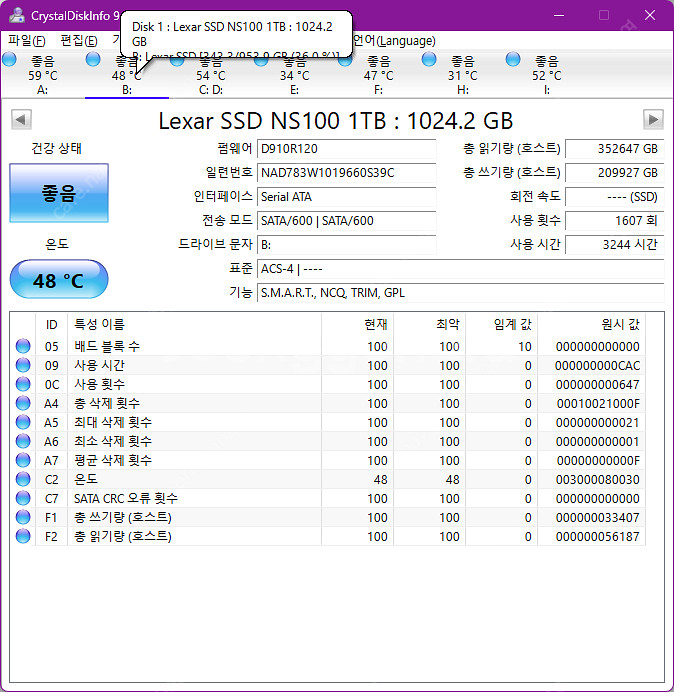The image size is (674, 692).
Task: Select the 평균 삭제 횟수 attribute row
Action: 328,460
